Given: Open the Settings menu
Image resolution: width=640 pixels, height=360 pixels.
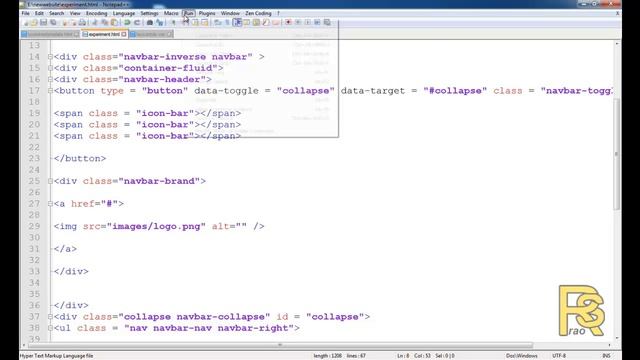Looking at the screenshot, I should click(x=149, y=13).
